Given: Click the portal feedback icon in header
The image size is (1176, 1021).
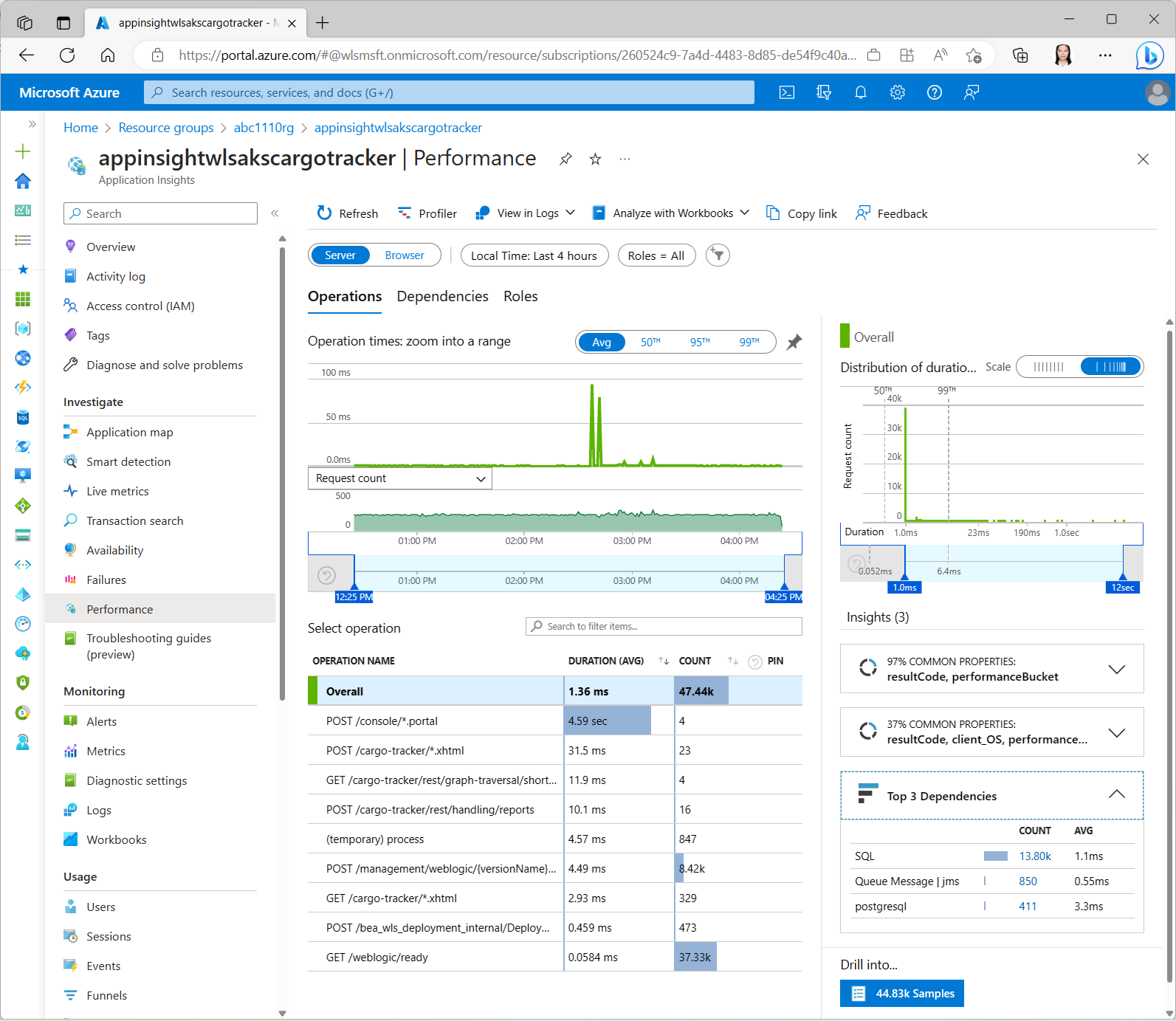Looking at the screenshot, I should [x=972, y=92].
